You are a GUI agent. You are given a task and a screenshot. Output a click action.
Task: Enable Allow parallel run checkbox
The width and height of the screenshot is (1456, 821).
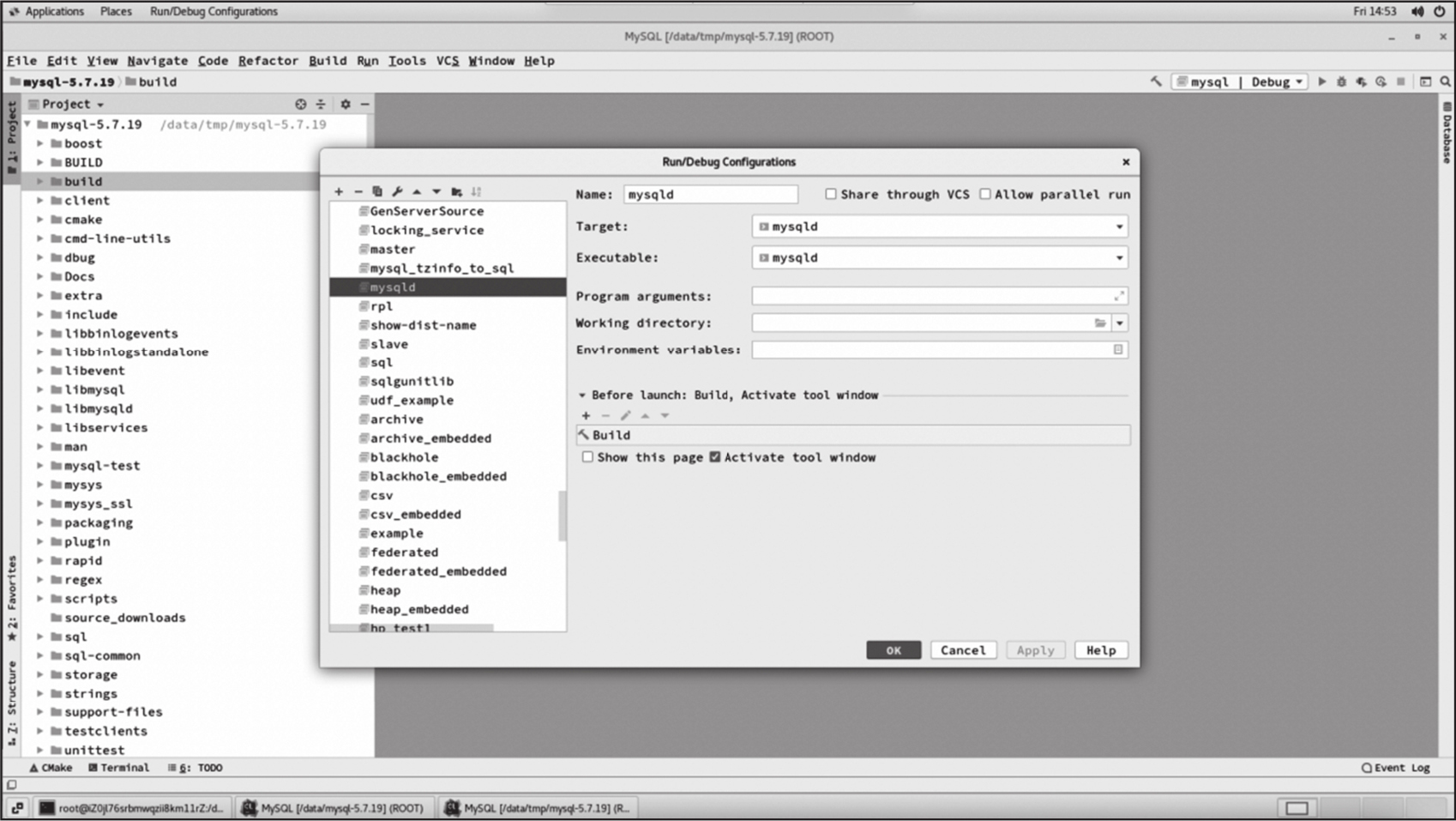(x=985, y=195)
